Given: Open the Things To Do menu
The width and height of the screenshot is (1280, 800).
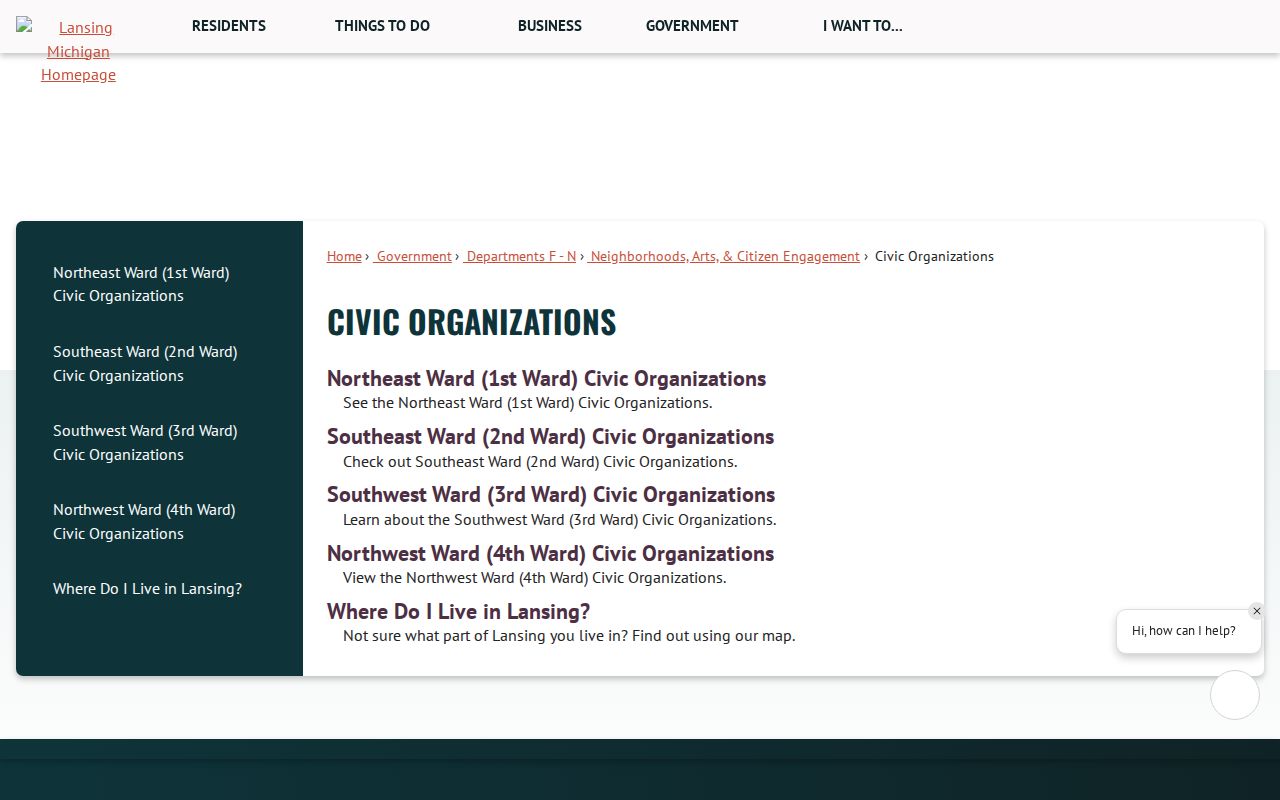Looking at the screenshot, I should pos(382,26).
